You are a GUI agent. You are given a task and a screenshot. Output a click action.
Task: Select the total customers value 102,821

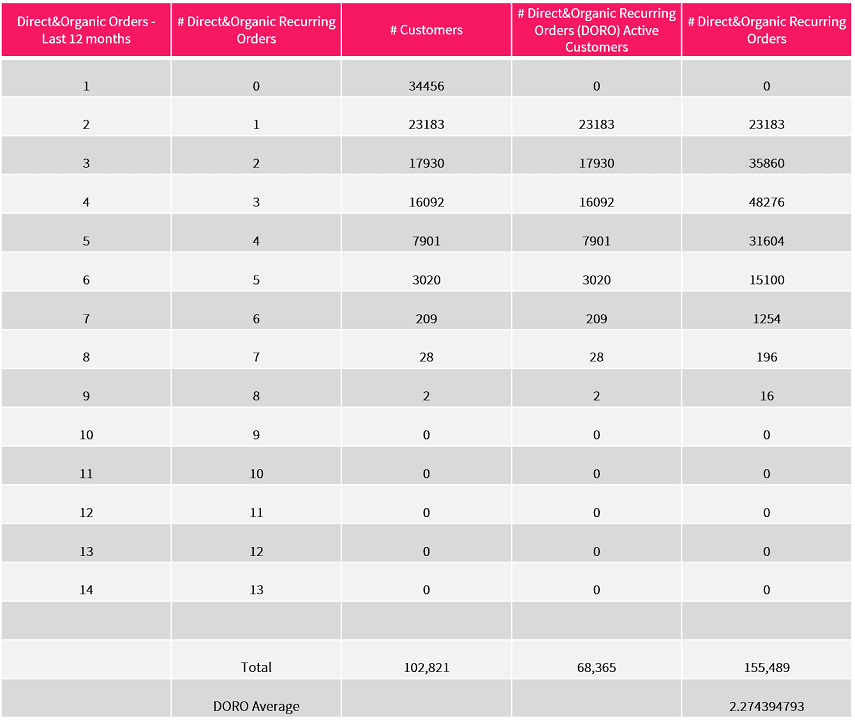pos(426,667)
